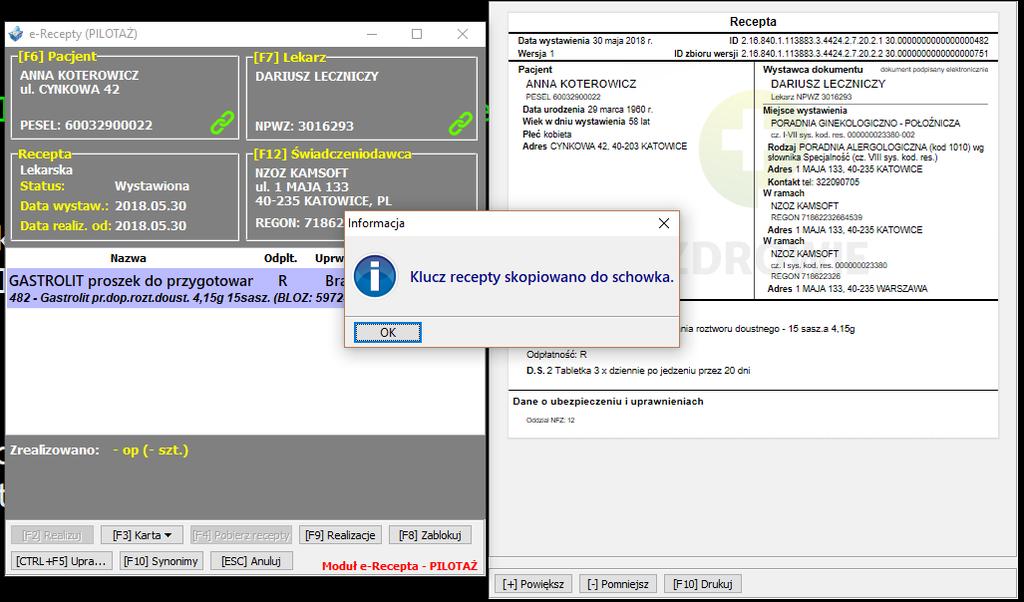Click [F10] Drukuj in Recepta preview
Screen dimensions: 1024x602
coord(703,584)
